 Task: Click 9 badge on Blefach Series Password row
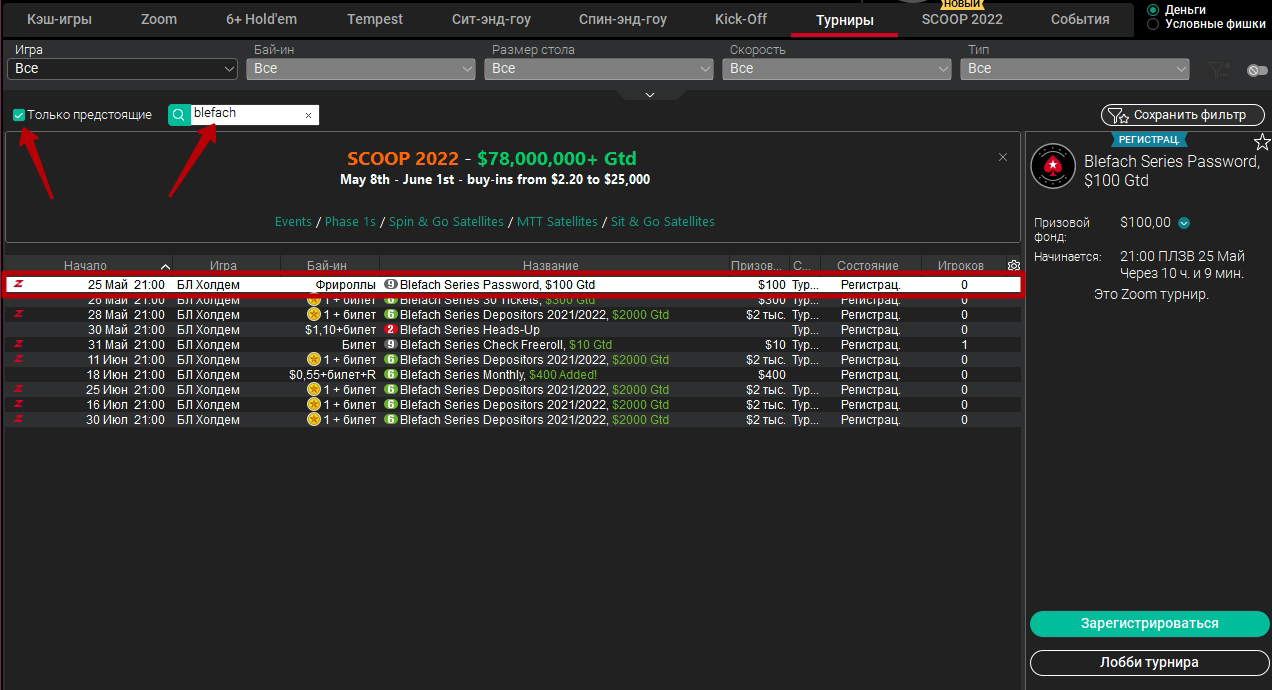click(391, 284)
